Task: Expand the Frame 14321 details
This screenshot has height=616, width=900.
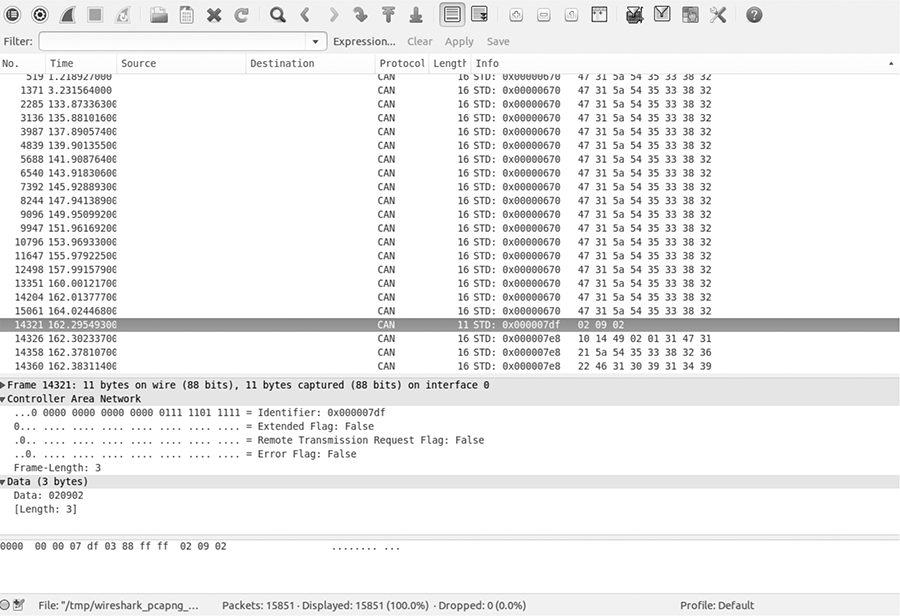Action: pyautogui.click(x=4, y=385)
